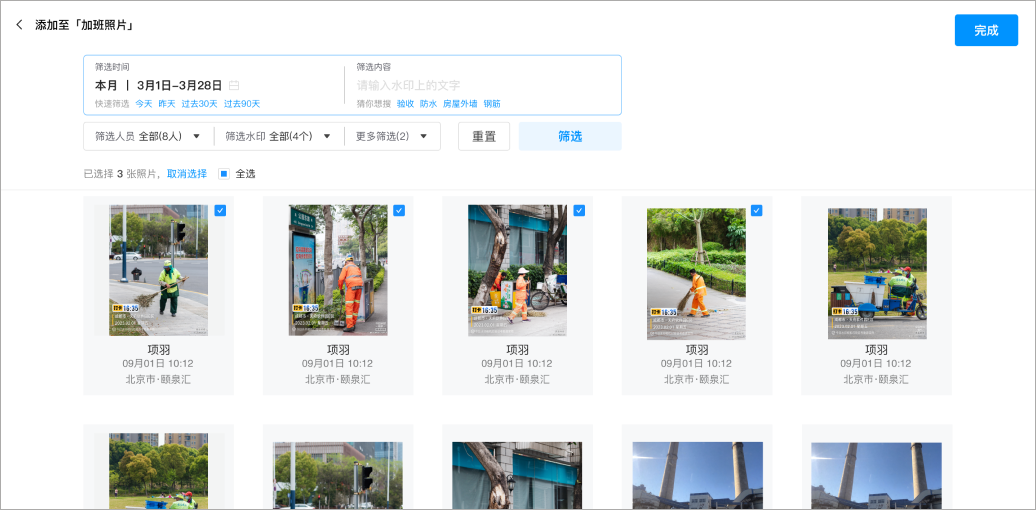
Task: Uncheck the first photo's checkbox
Action: [x=220, y=211]
